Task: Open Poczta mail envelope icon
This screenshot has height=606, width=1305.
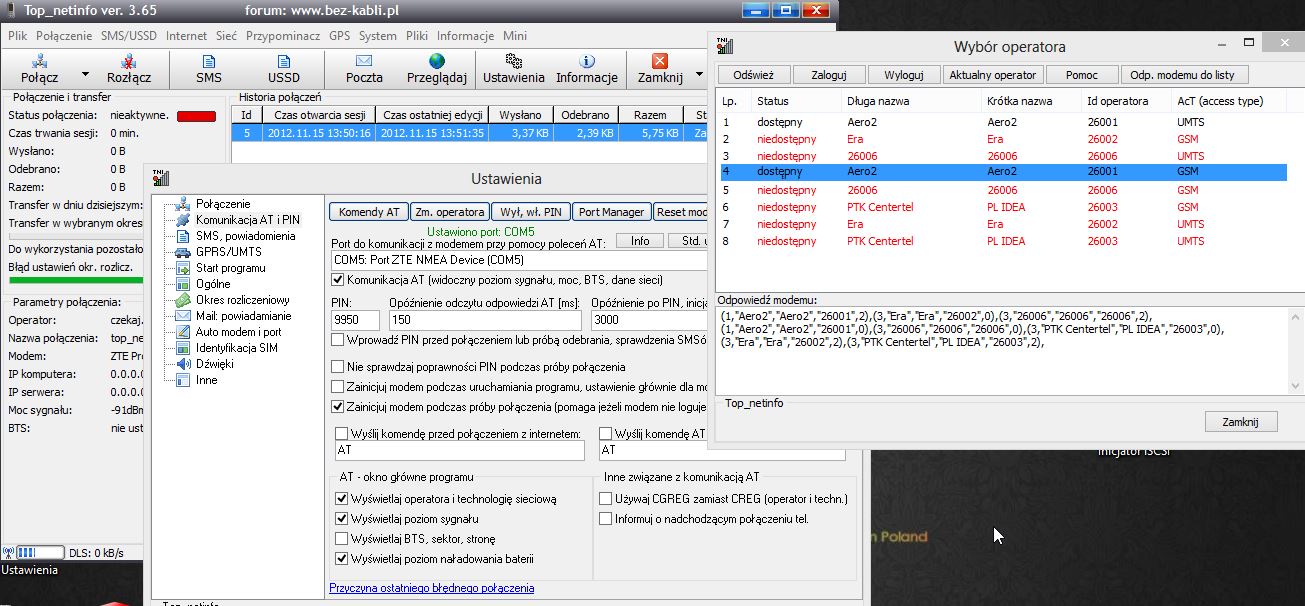Action: click(364, 63)
